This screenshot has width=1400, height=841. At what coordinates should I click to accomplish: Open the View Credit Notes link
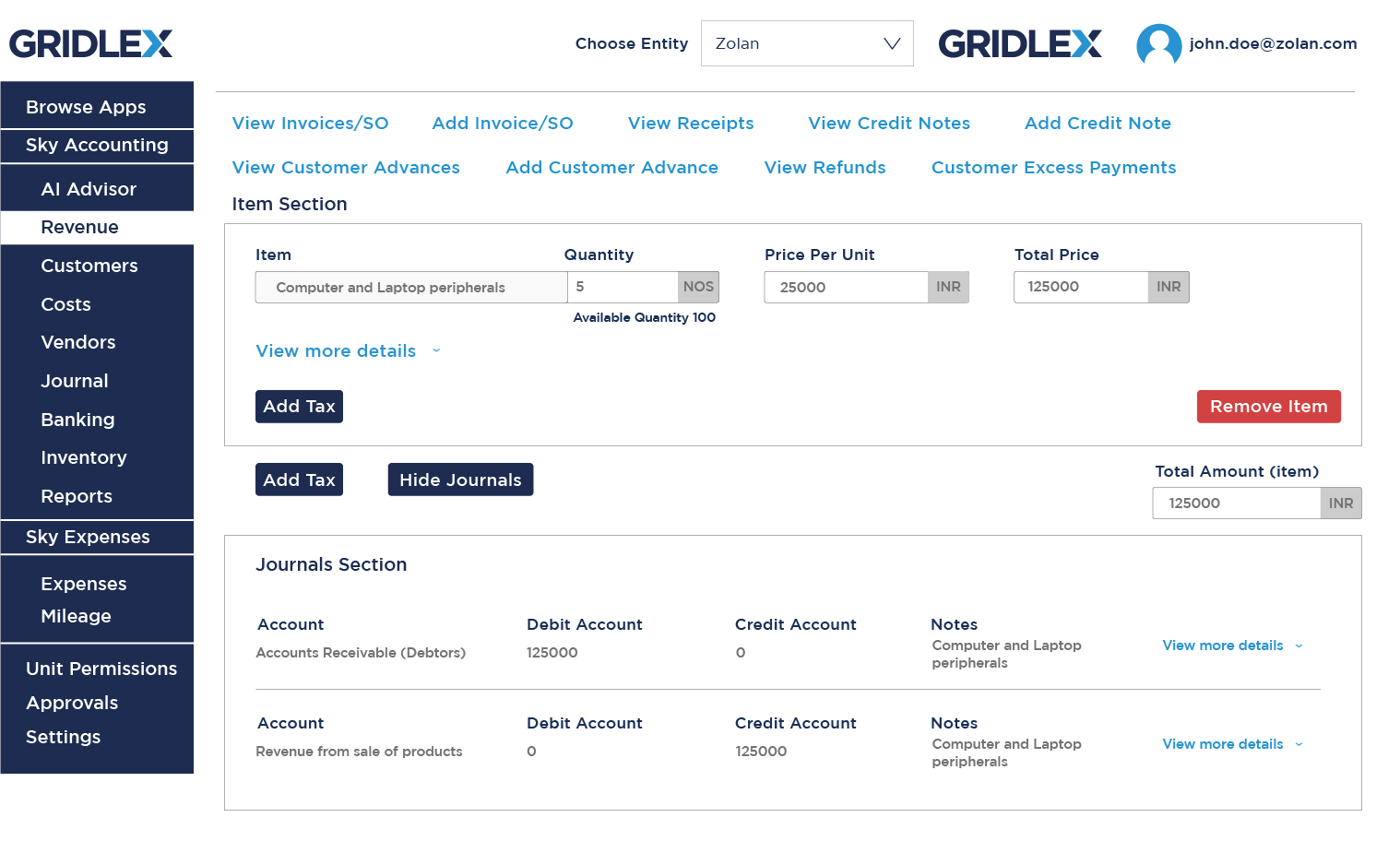[889, 124]
